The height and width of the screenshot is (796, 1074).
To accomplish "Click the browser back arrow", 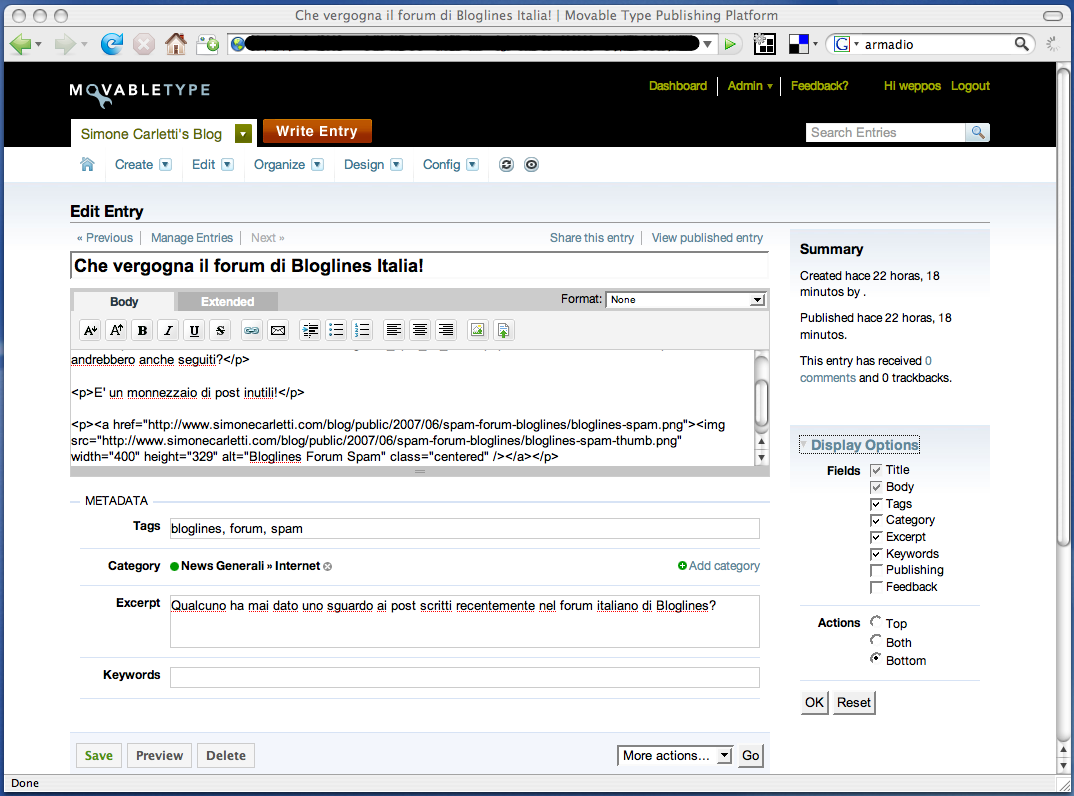I will (21, 45).
